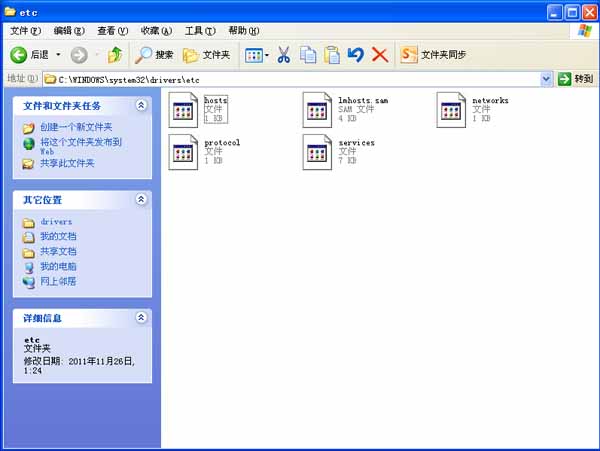
Task: Click the 网上邻居 network icon
Action: (28, 283)
